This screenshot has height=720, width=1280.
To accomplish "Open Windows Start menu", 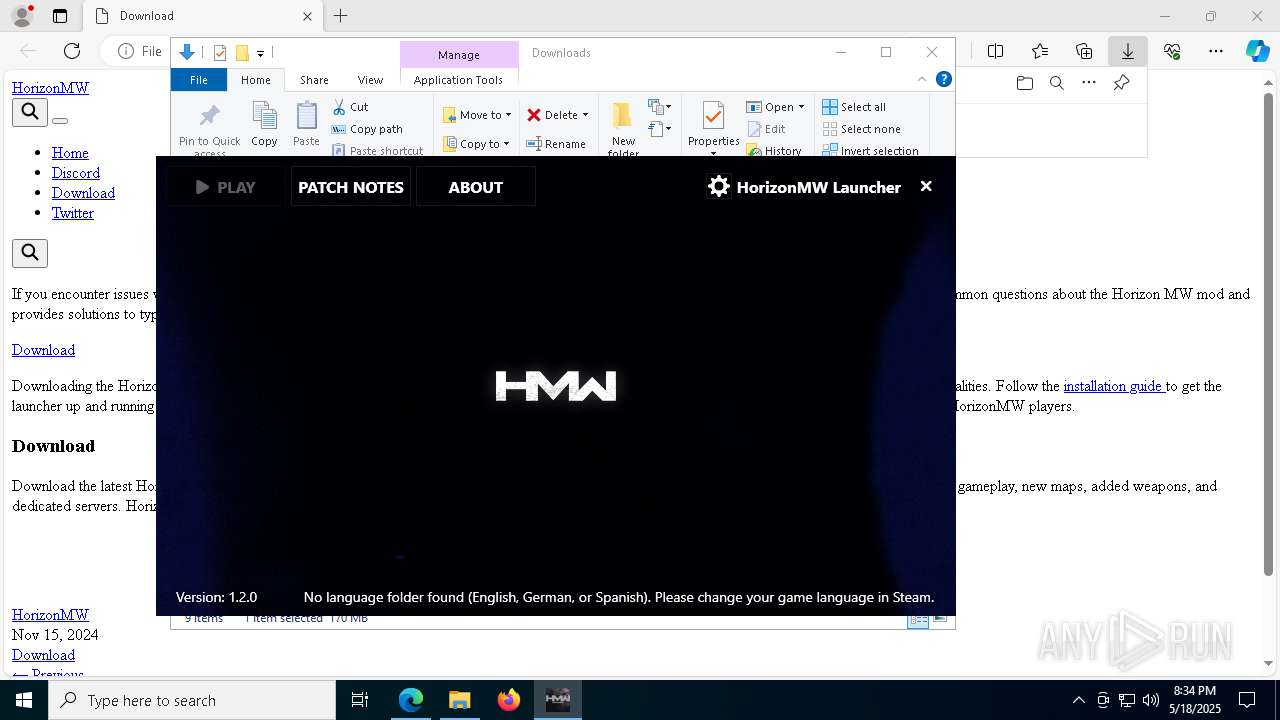I will [23, 700].
